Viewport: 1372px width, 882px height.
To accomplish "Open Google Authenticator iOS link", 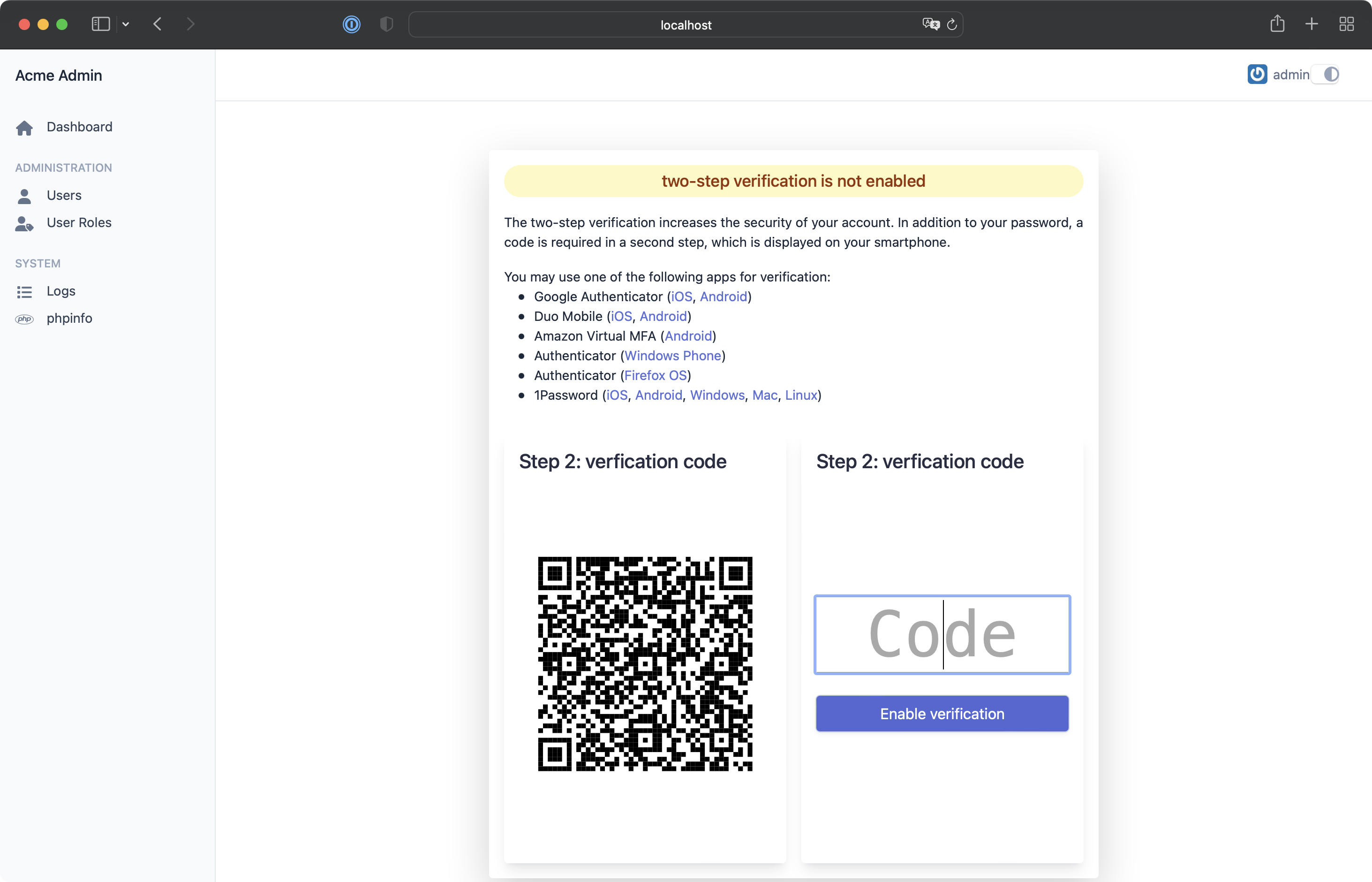I will pos(681,296).
